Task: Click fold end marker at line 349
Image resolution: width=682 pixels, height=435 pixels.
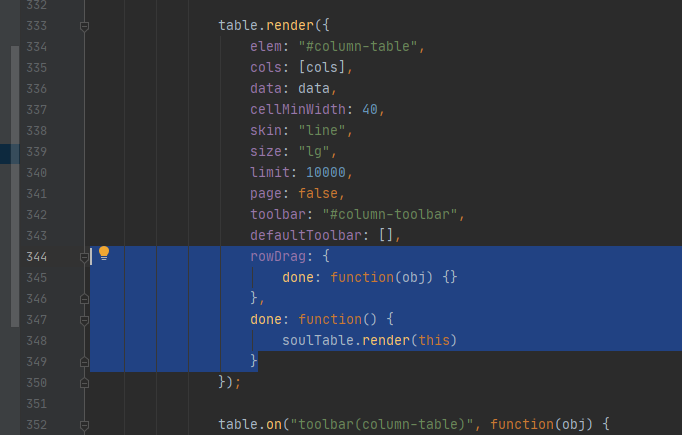Action: (x=85, y=362)
